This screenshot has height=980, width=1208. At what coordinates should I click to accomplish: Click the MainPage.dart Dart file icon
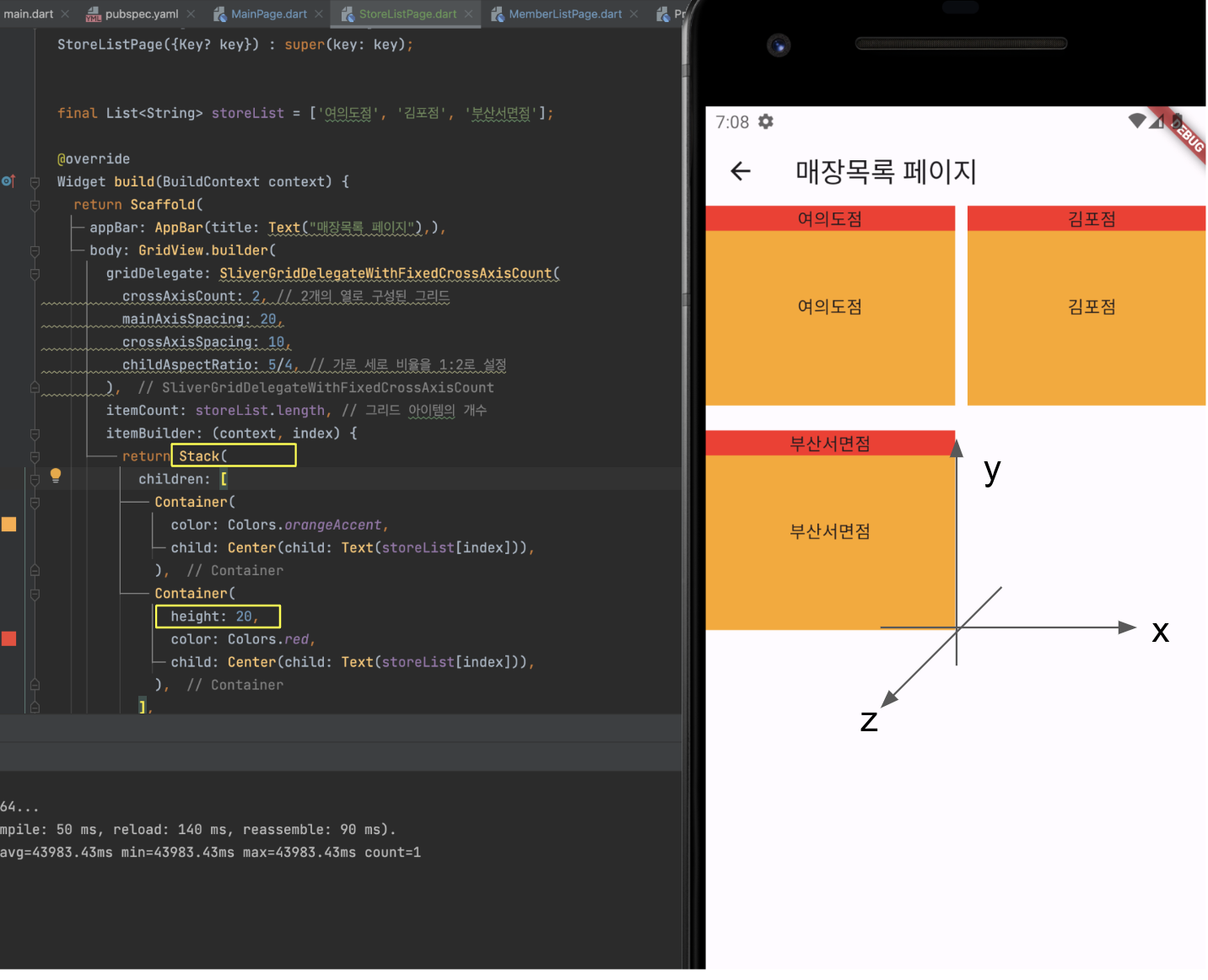(x=220, y=14)
